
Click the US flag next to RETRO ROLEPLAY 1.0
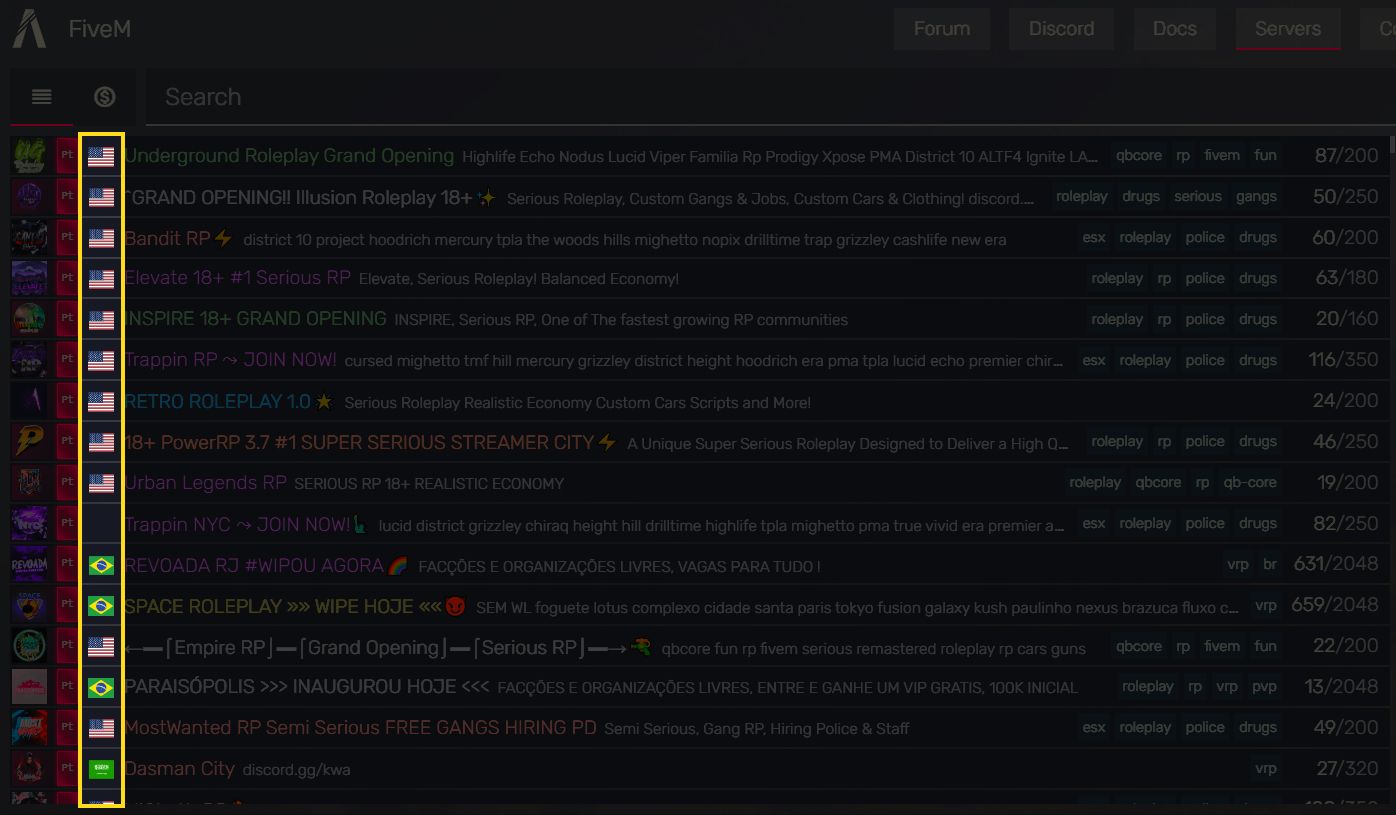click(x=101, y=402)
